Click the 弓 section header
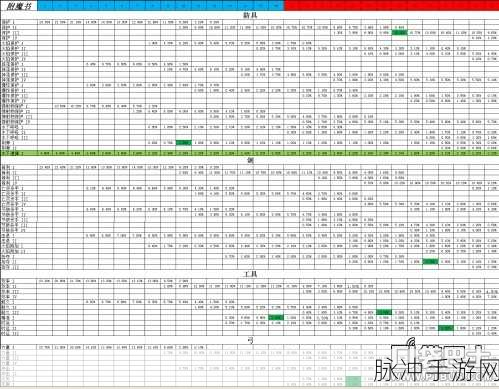499x389 pixels. point(250,340)
